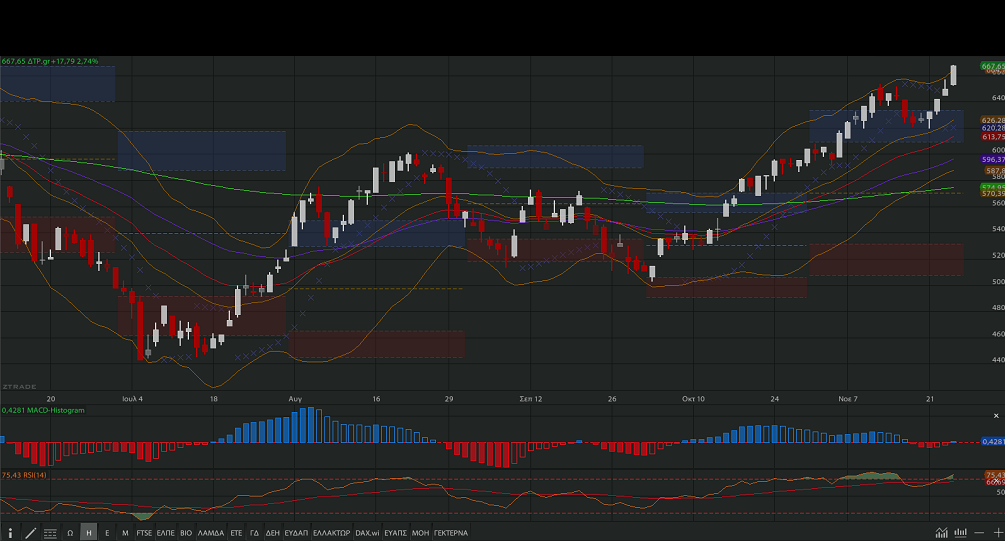1005x541 pixels.
Task: Open the FTSE symbol tab
Action: (144, 533)
